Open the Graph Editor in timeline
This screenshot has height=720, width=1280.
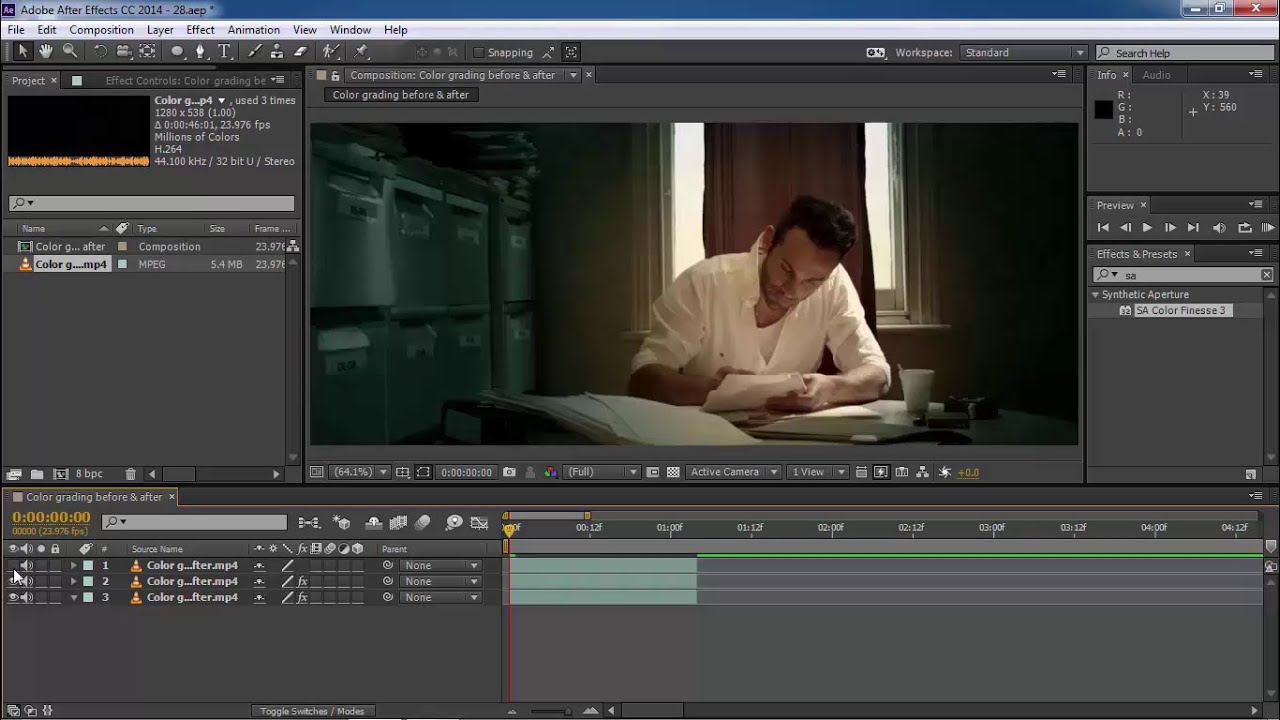coord(479,522)
